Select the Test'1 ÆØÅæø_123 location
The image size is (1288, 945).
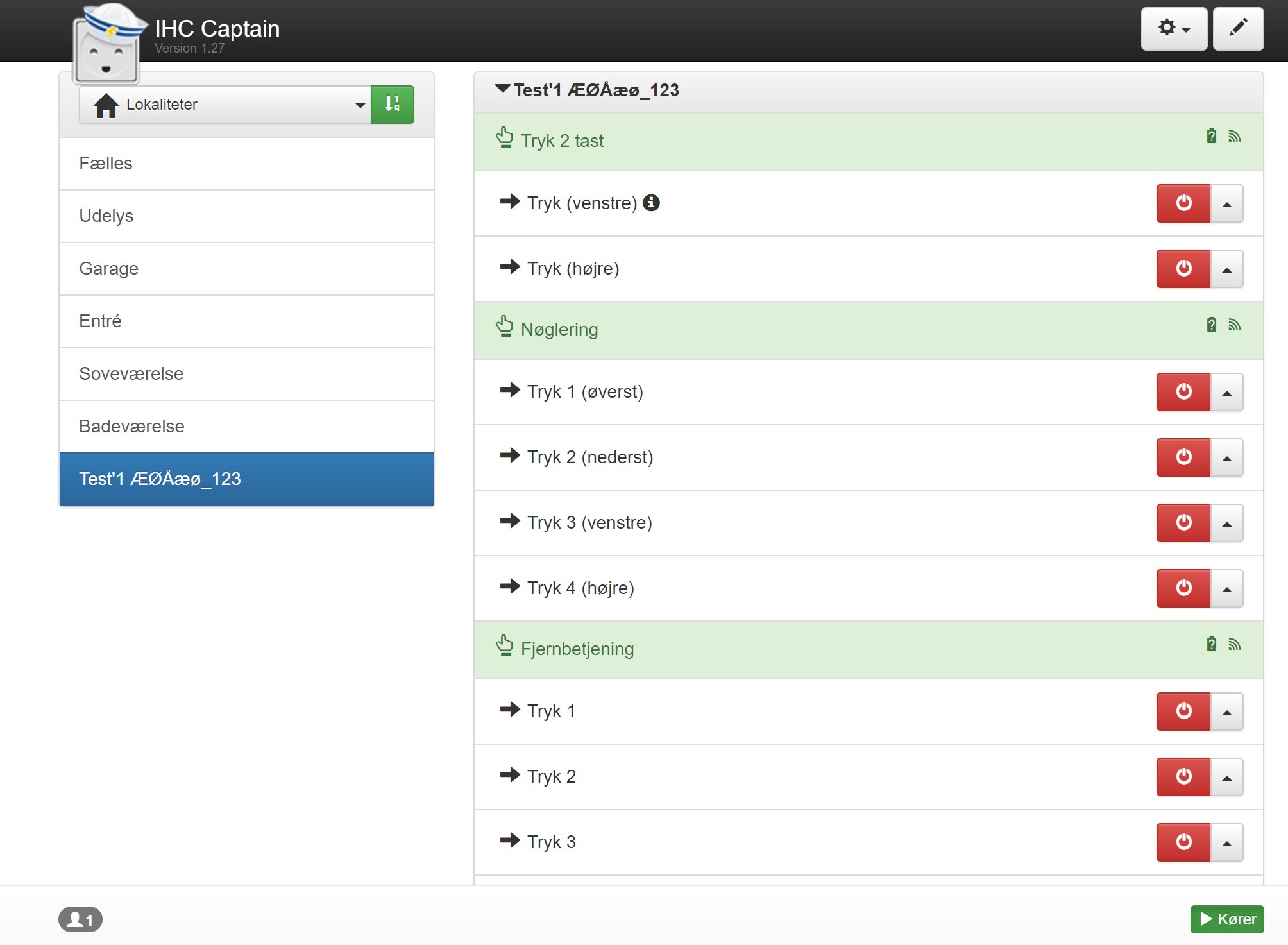pos(246,479)
